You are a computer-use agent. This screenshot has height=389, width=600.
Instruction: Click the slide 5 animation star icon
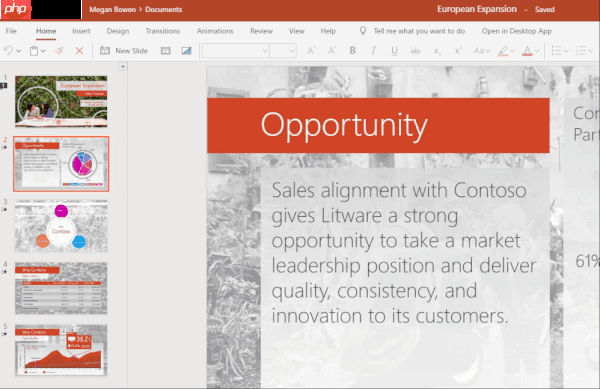point(4,334)
